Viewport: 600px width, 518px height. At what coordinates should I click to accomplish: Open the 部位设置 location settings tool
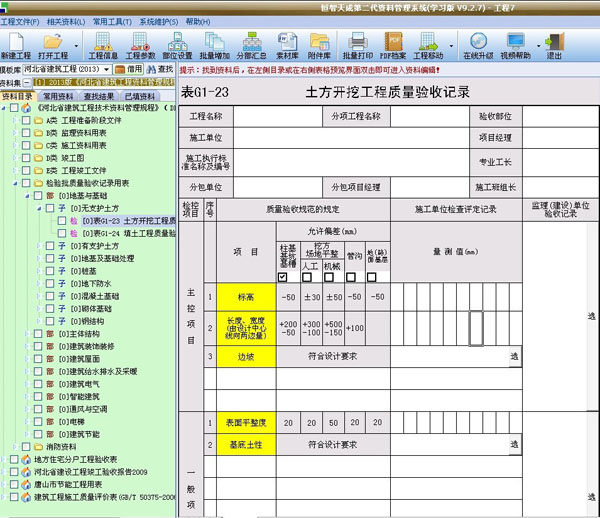coord(177,46)
